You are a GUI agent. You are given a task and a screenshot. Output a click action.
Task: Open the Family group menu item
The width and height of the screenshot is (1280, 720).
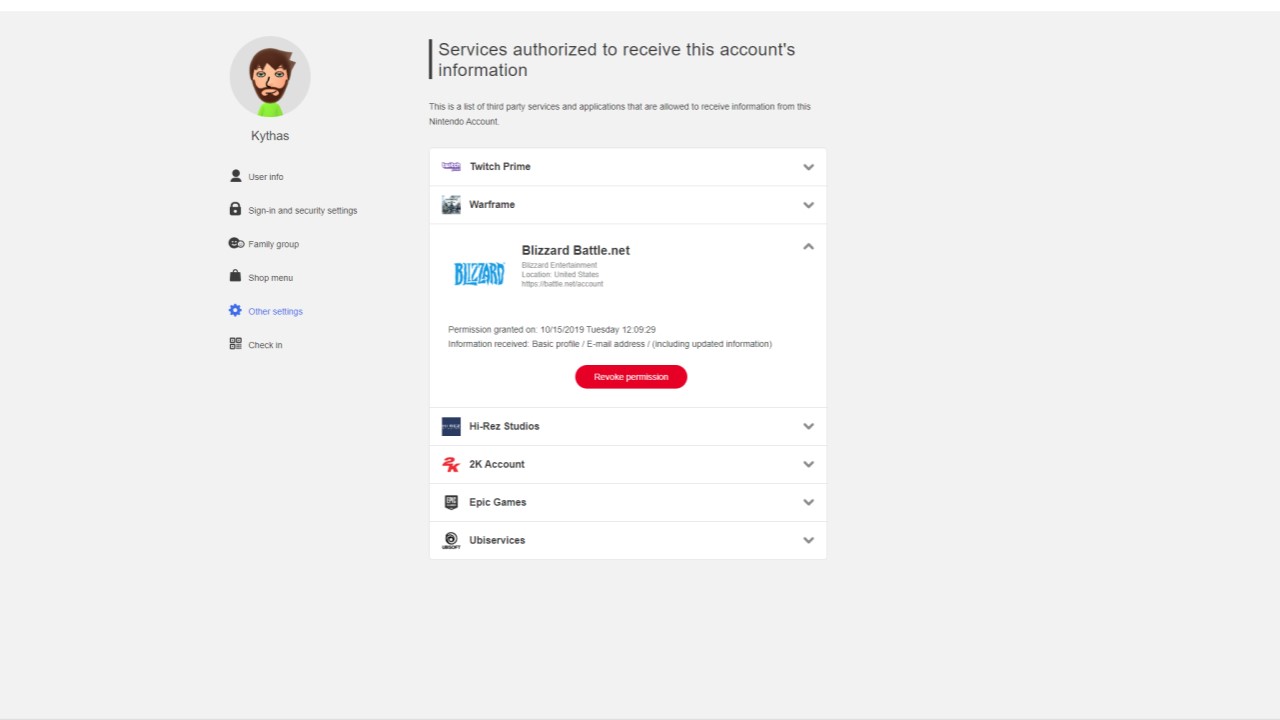[x=273, y=244]
